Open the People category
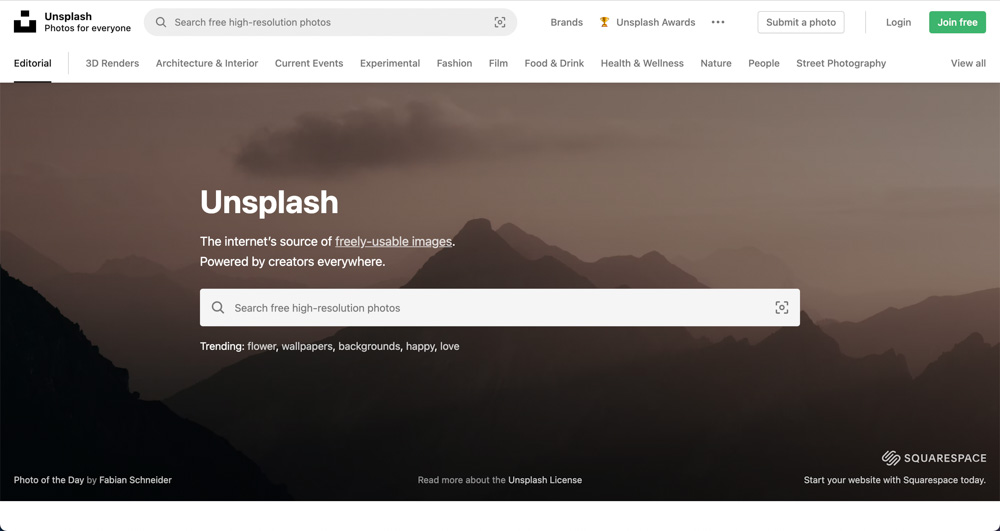 tap(763, 63)
